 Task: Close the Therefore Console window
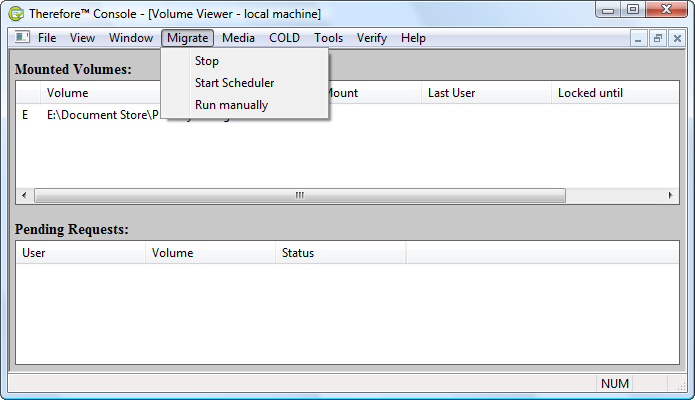(x=666, y=10)
